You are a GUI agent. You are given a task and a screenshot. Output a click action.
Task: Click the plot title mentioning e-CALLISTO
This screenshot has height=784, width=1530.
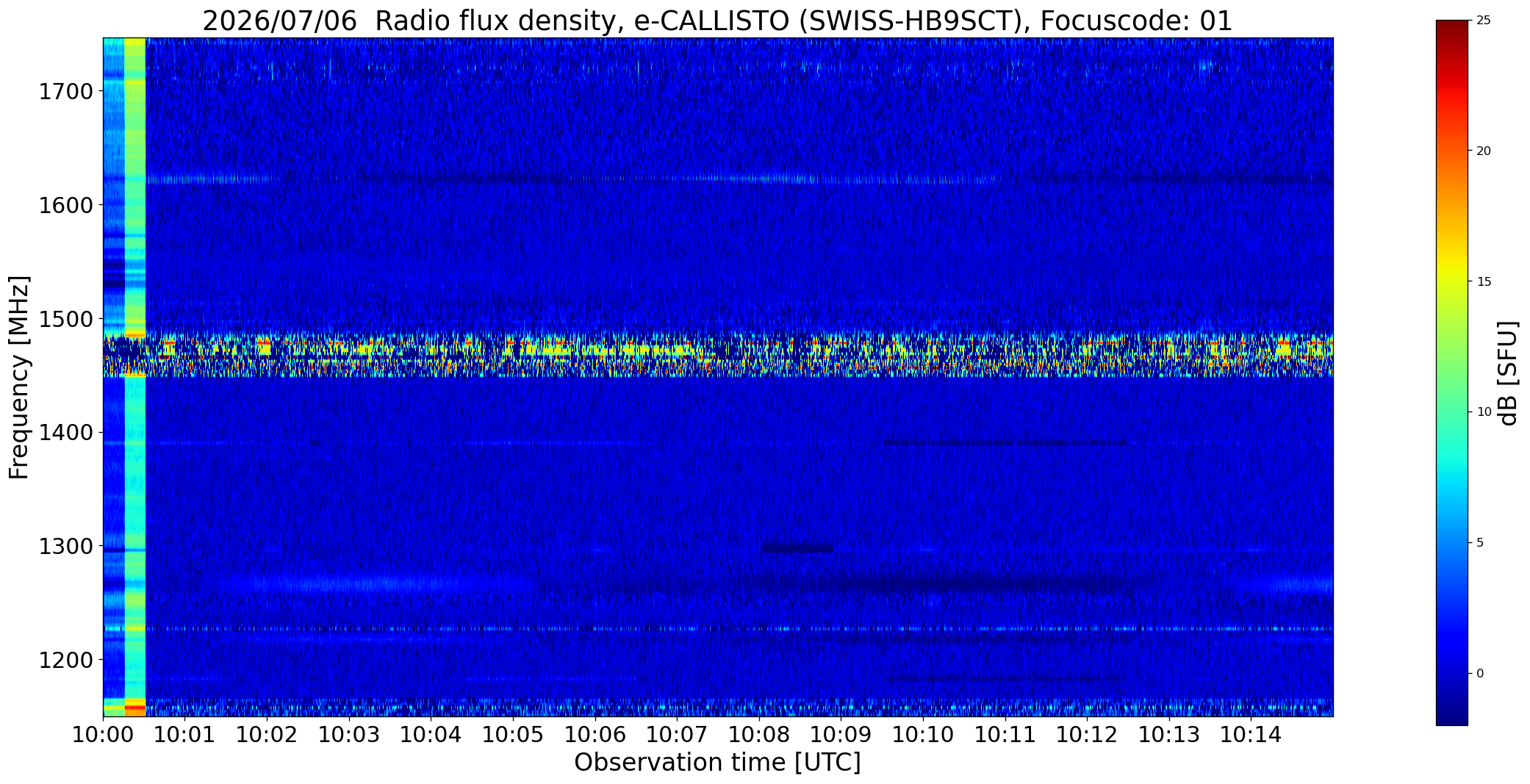click(717, 21)
